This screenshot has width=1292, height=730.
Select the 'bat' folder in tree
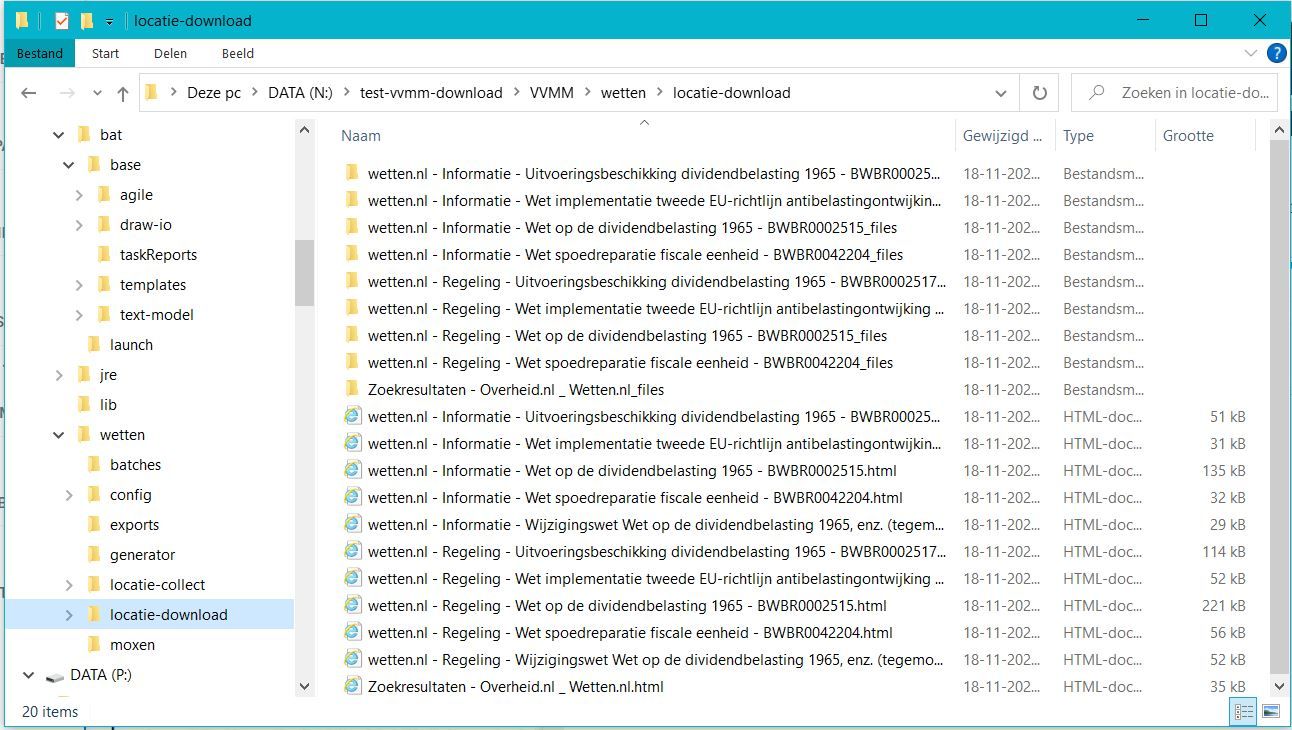pos(111,135)
